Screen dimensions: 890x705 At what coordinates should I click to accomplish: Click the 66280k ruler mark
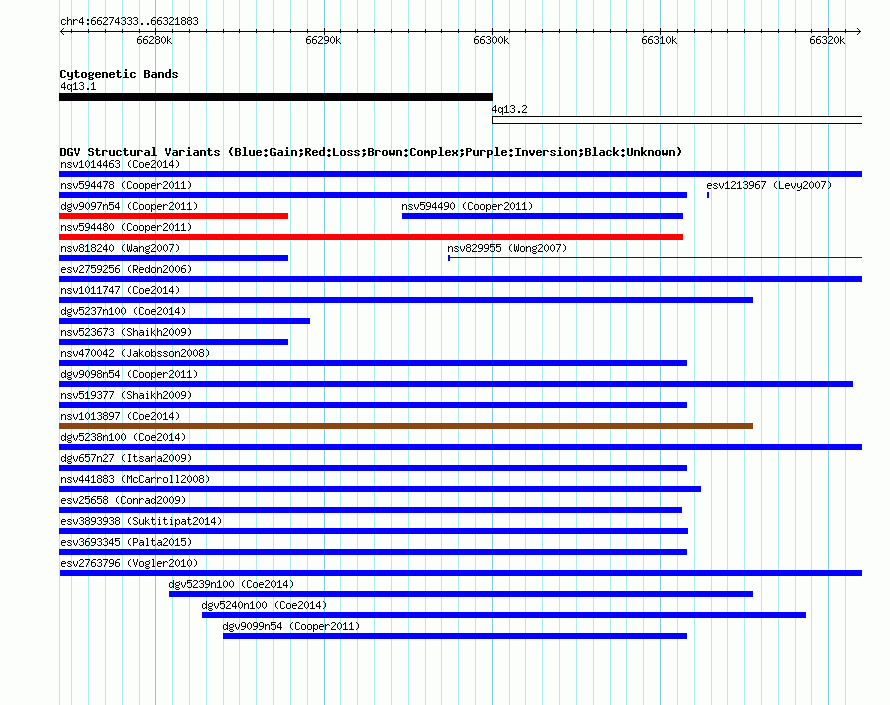click(154, 40)
